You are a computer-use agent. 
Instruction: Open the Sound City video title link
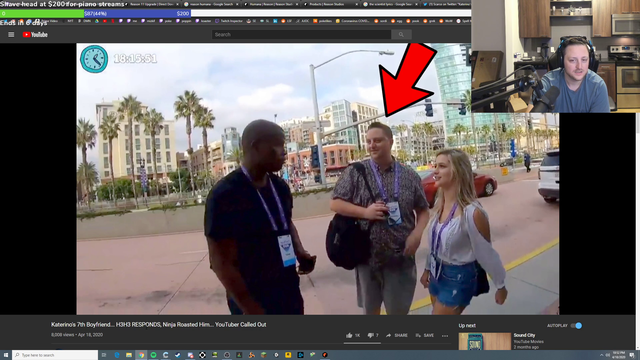tap(524, 335)
